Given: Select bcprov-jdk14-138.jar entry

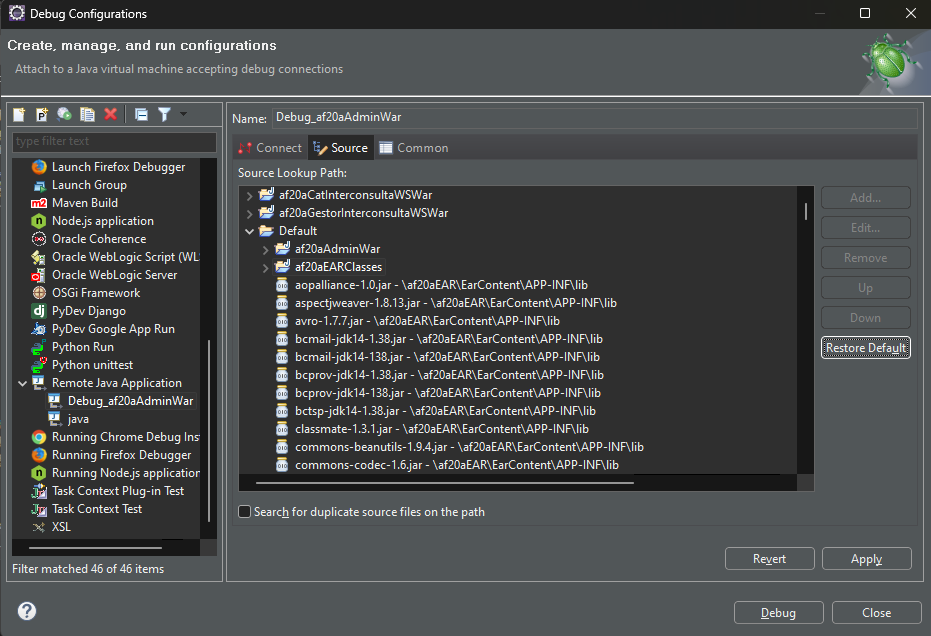Looking at the screenshot, I should [448, 393].
